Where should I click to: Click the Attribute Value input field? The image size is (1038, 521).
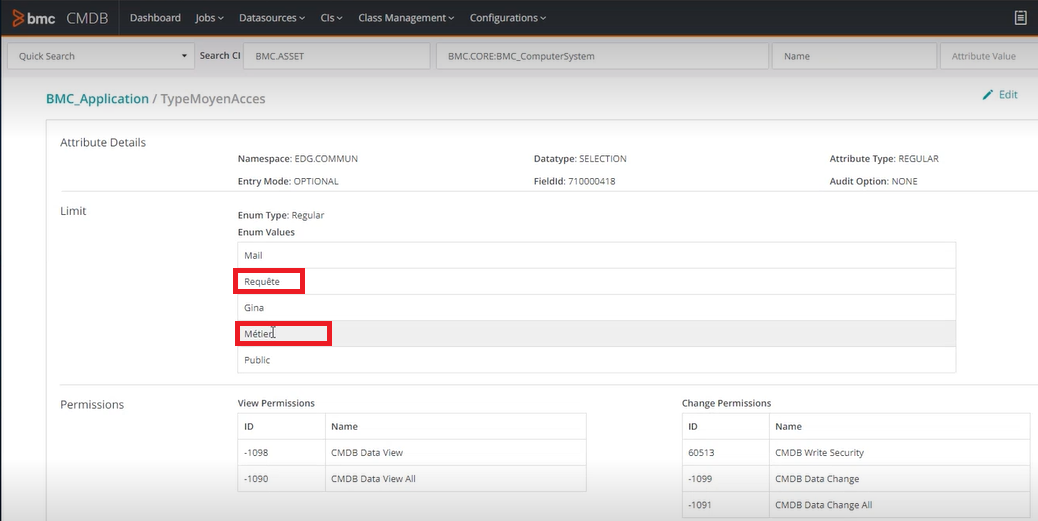(x=989, y=56)
